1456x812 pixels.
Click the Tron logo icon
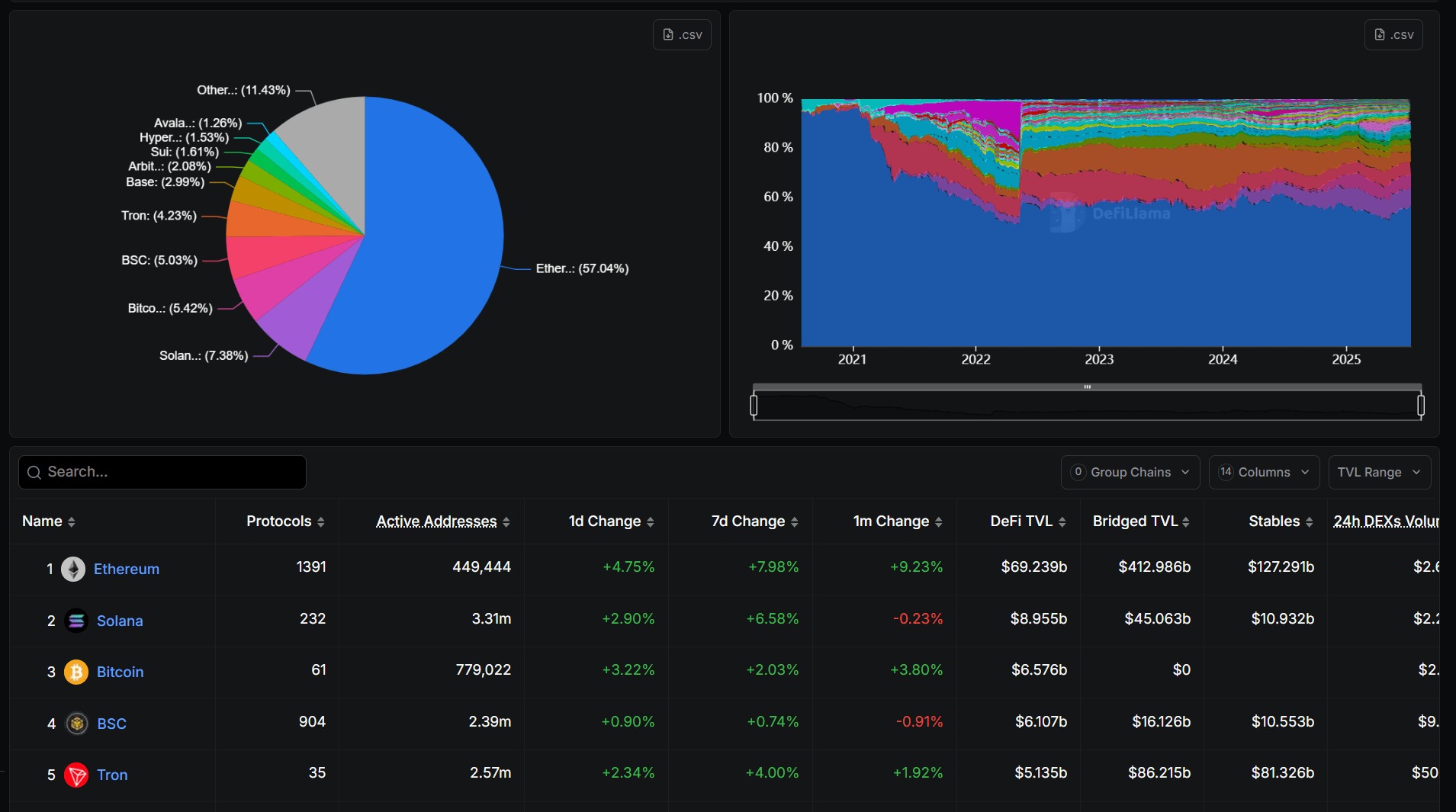(x=76, y=775)
